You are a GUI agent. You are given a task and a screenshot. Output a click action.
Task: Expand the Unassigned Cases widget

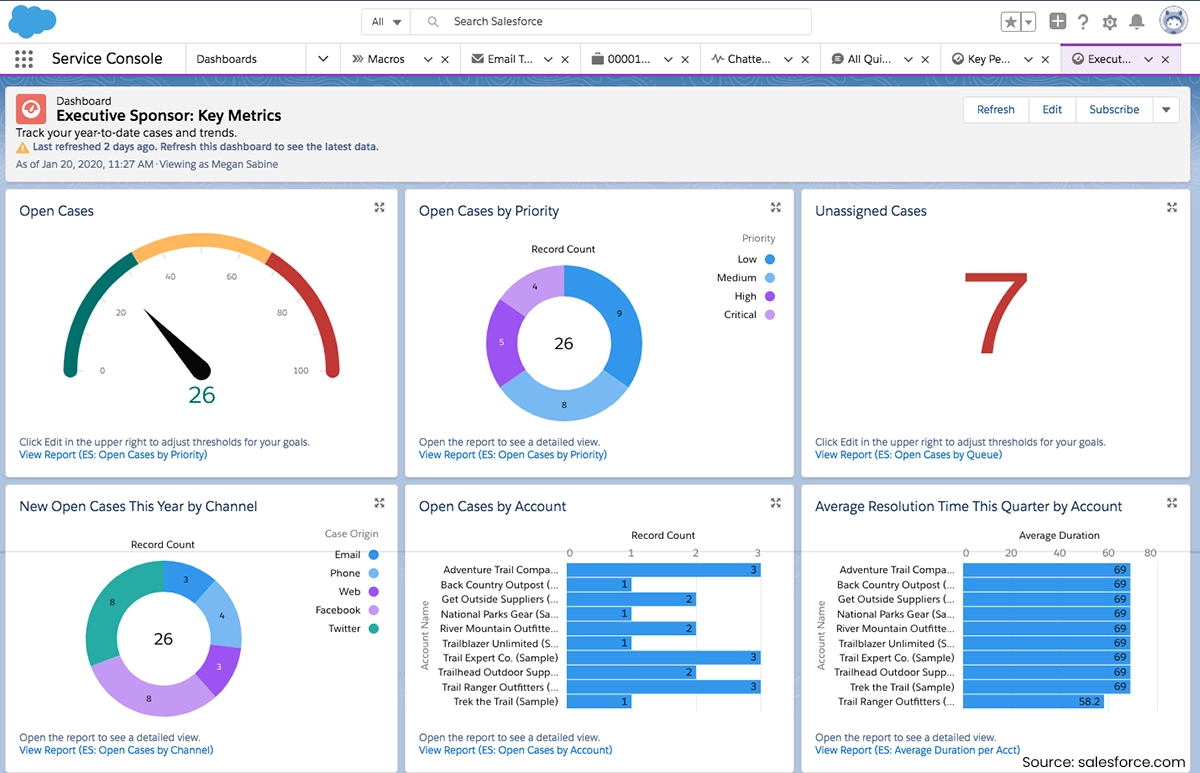point(1172,207)
